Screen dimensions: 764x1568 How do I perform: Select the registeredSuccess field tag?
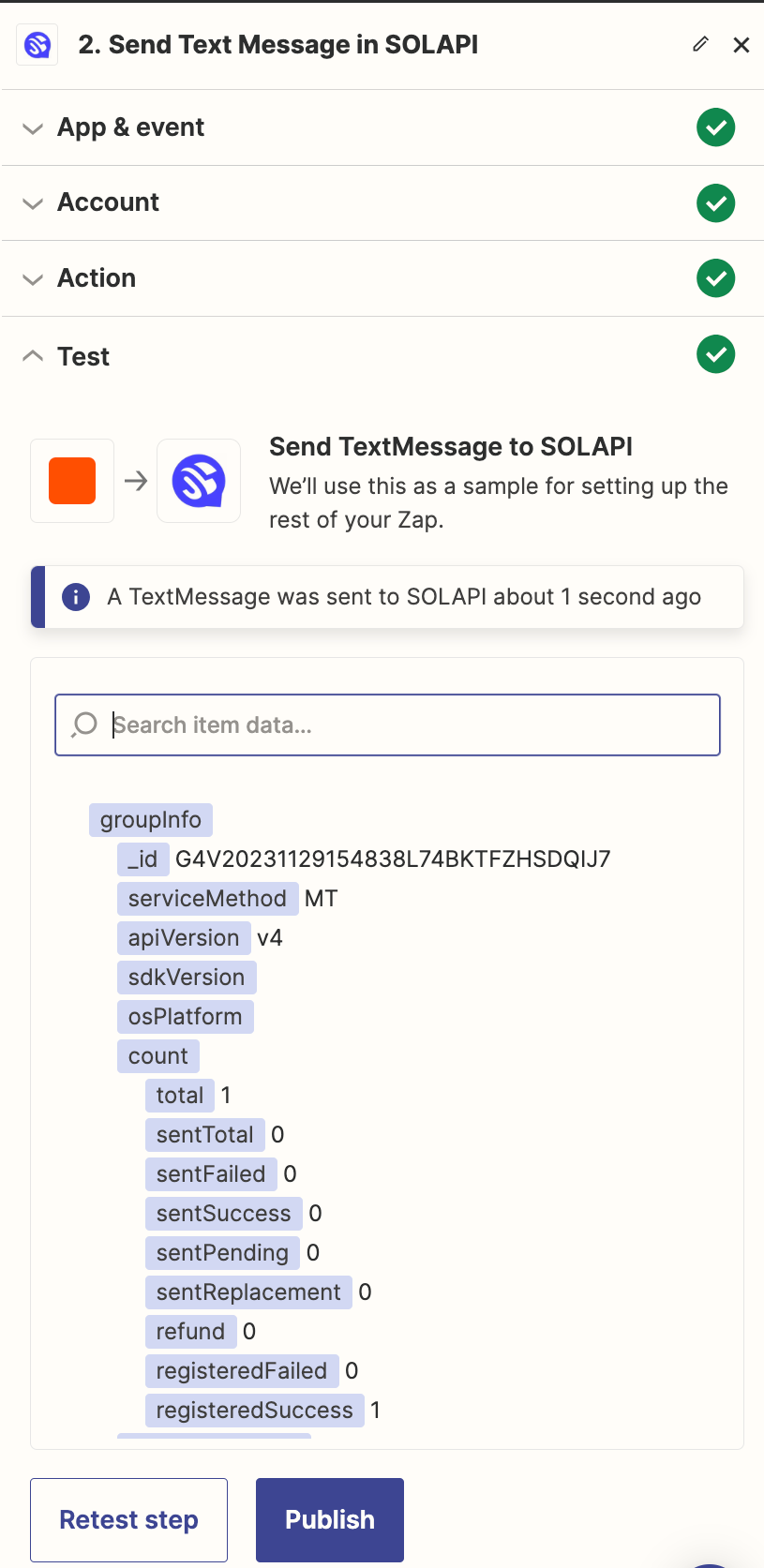point(254,1411)
